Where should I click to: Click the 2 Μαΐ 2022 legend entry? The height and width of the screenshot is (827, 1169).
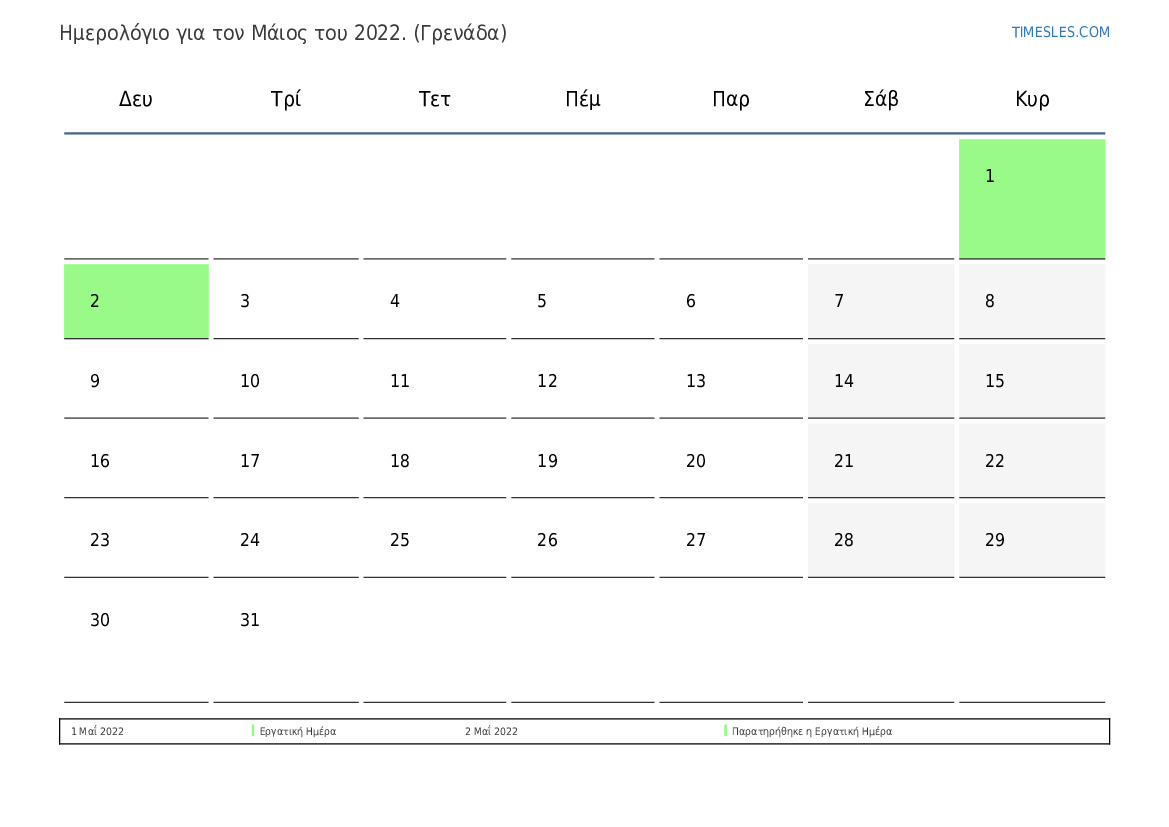[491, 732]
